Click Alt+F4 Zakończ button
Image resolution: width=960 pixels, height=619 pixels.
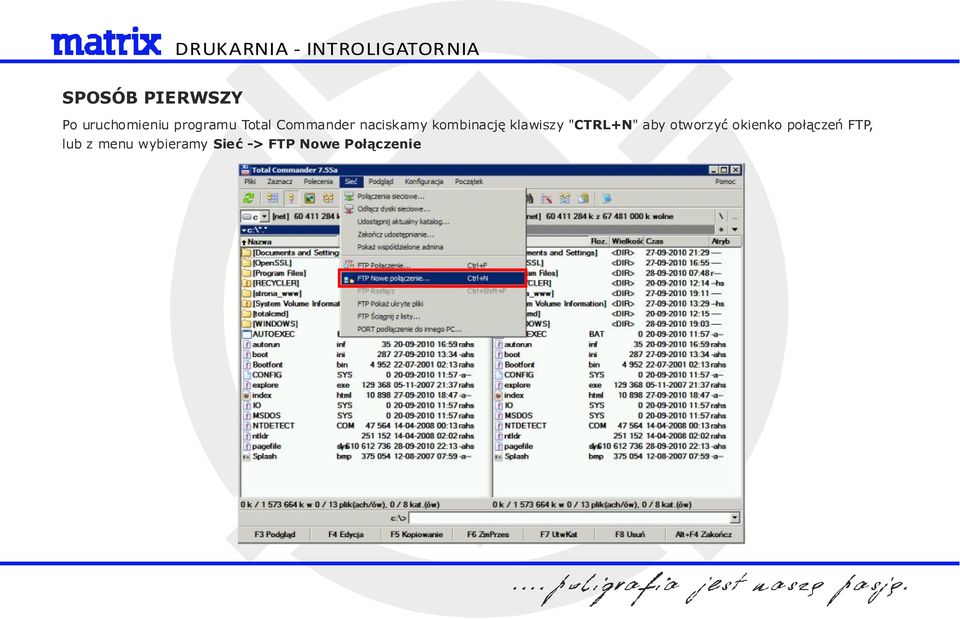(x=703, y=535)
